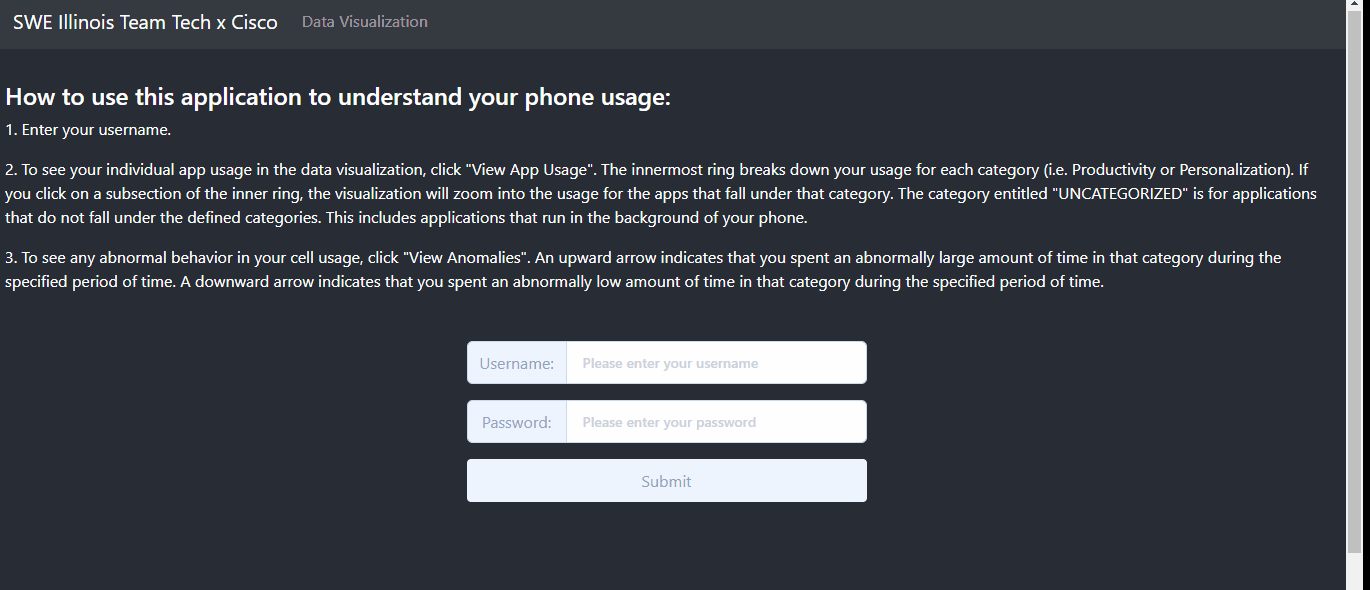Focus the username input field
1370x590 pixels.
pos(716,363)
